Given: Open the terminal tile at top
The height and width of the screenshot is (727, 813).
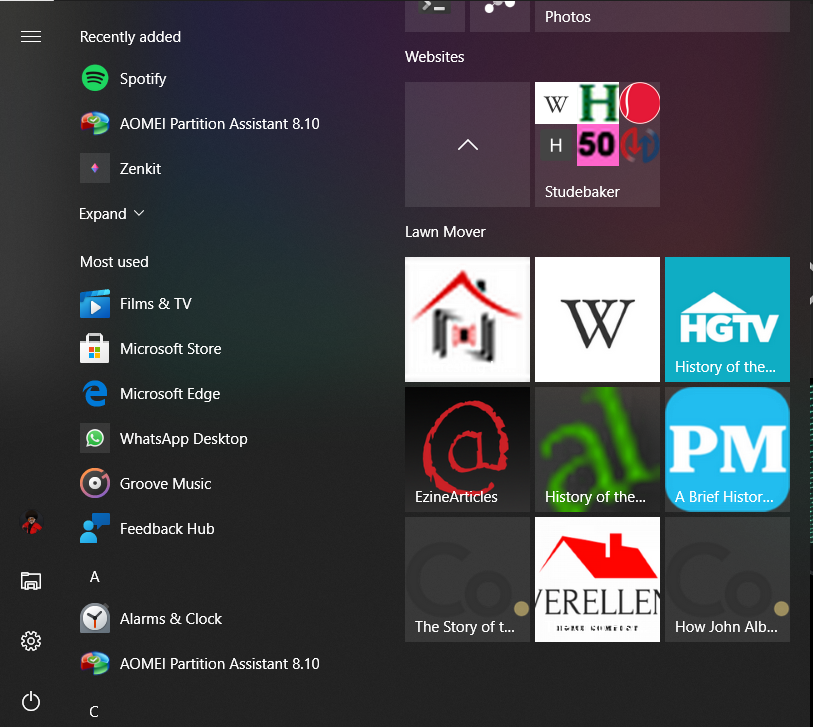Looking at the screenshot, I should tap(434, 16).
